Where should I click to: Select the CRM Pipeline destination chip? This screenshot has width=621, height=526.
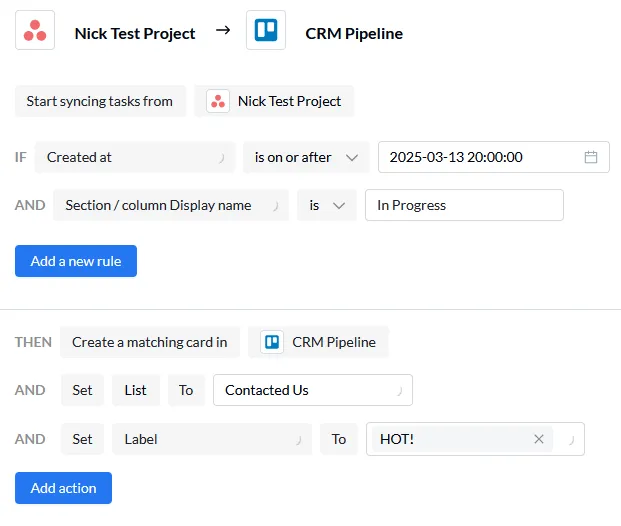click(318, 342)
